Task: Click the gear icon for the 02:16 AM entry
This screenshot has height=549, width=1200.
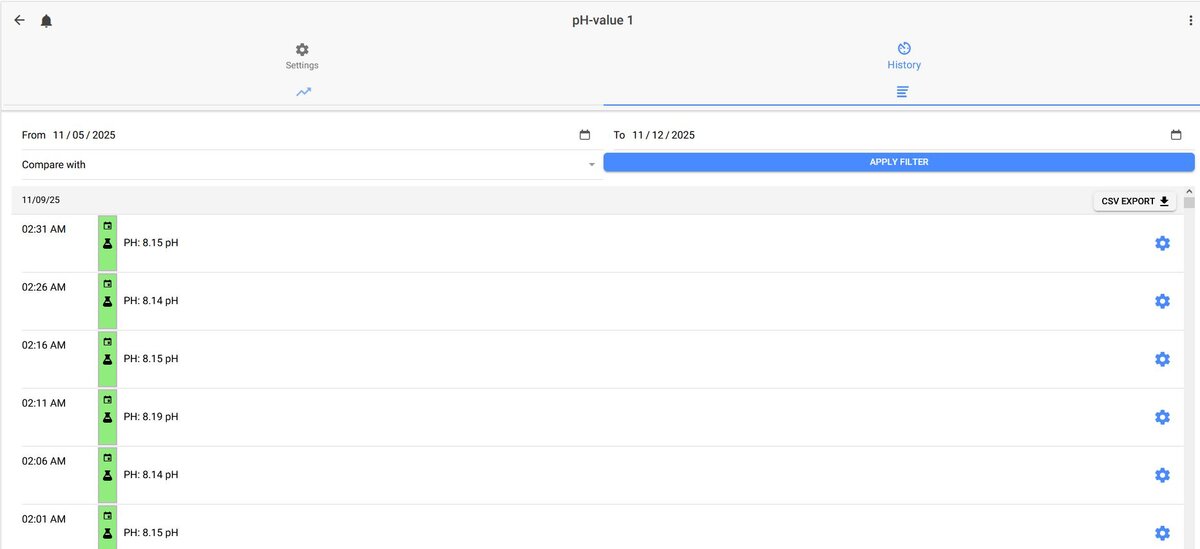Action: click(x=1162, y=359)
